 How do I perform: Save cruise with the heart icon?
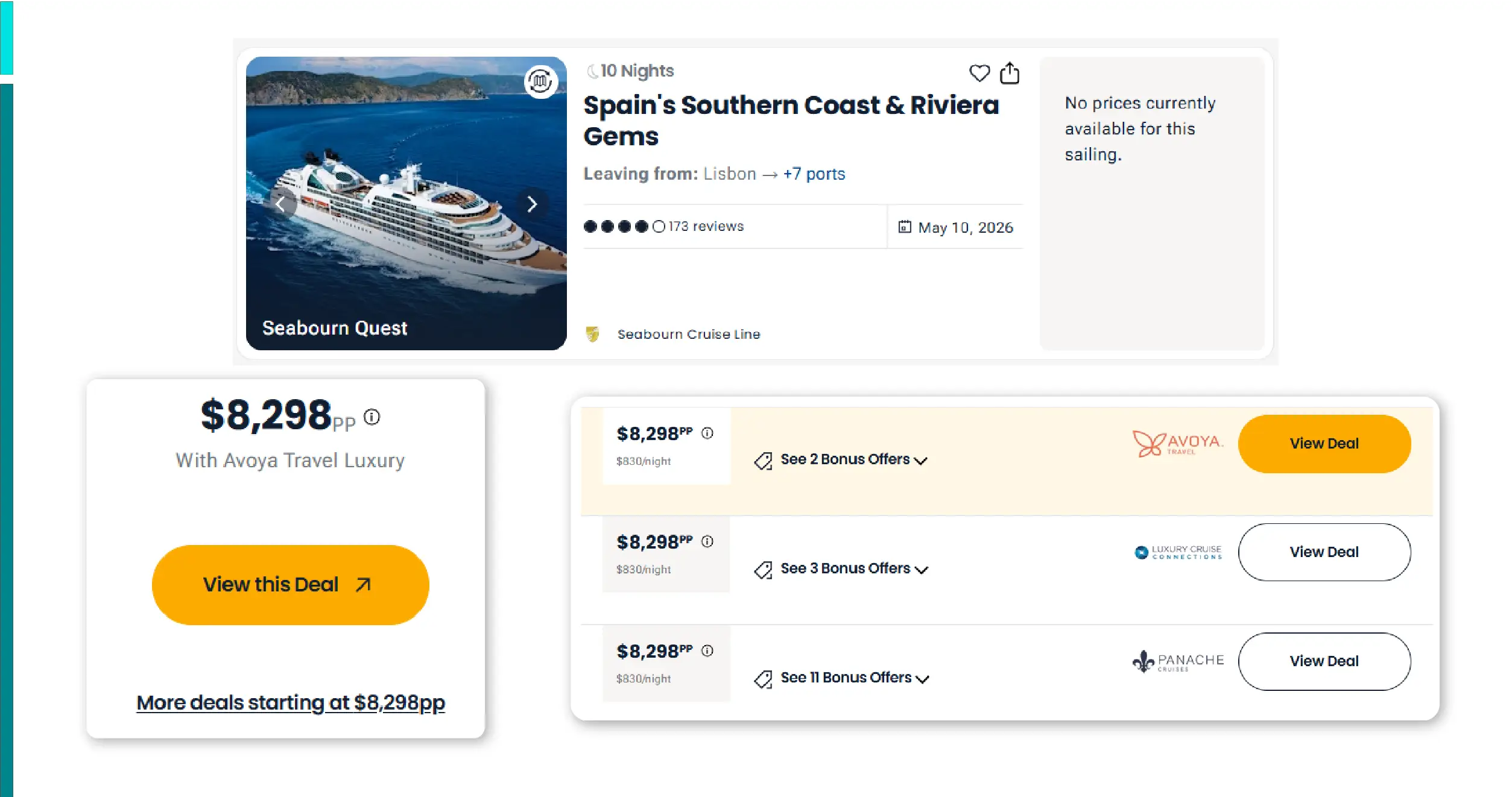click(x=979, y=74)
